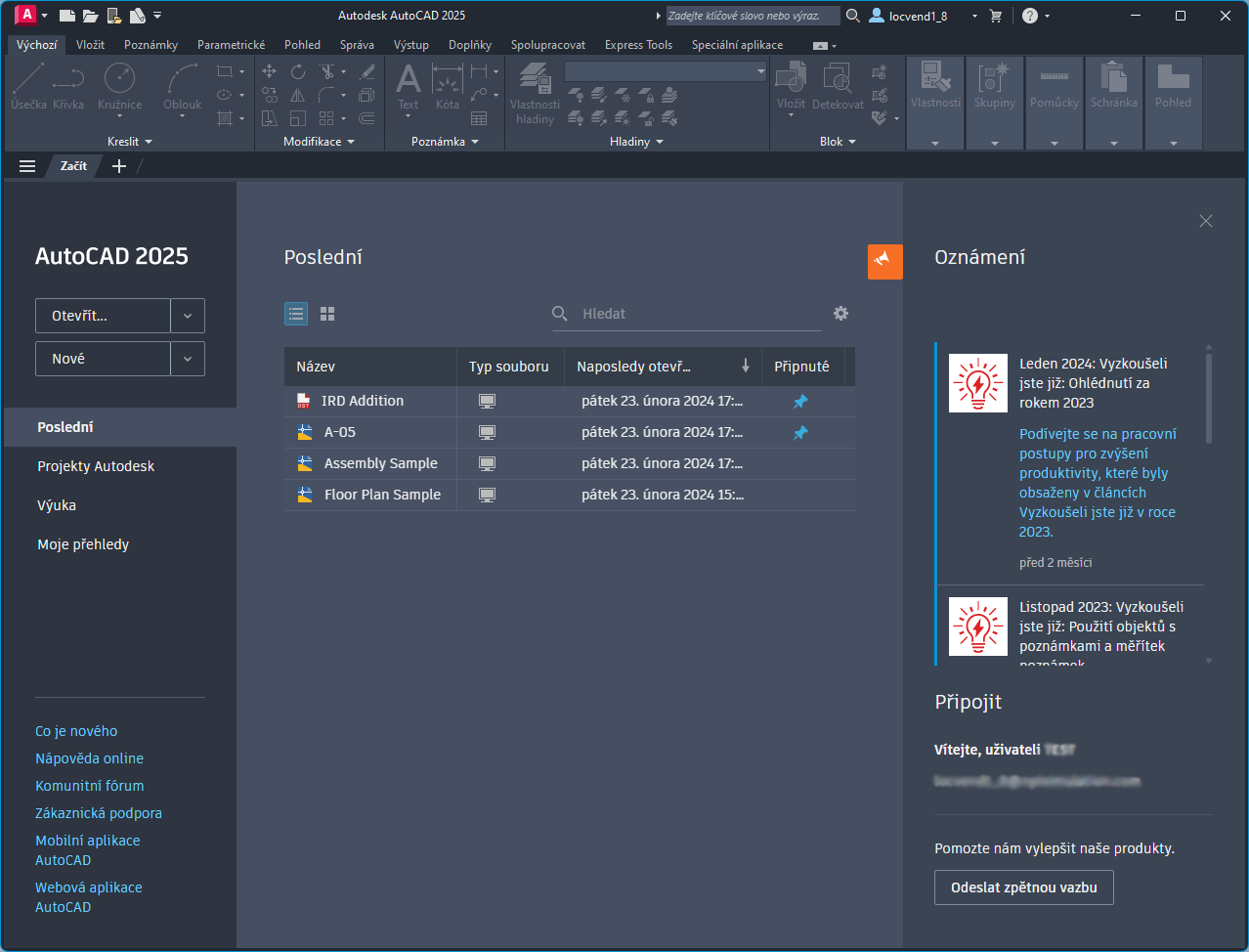Click the notifications panel scrollbar
This screenshot has width=1249, height=952.
(x=1209, y=398)
